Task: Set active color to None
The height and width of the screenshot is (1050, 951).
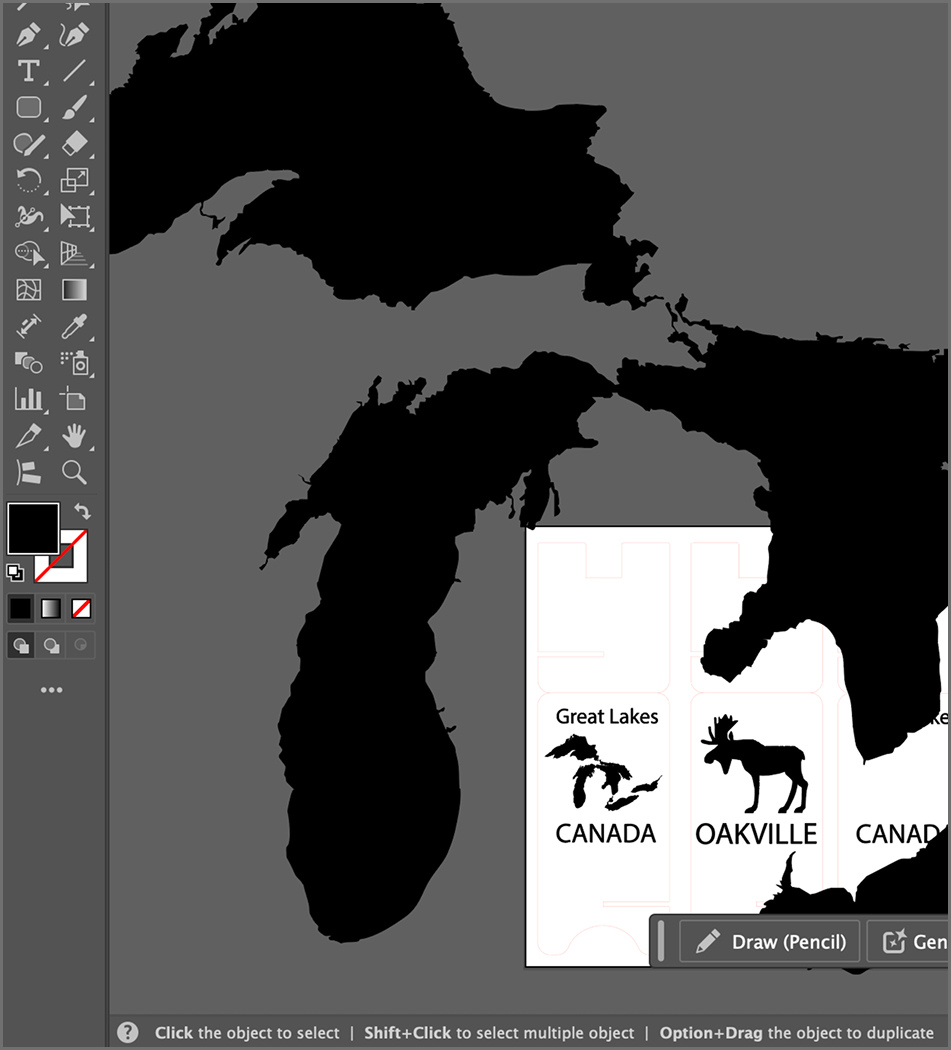Action: click(x=80, y=608)
